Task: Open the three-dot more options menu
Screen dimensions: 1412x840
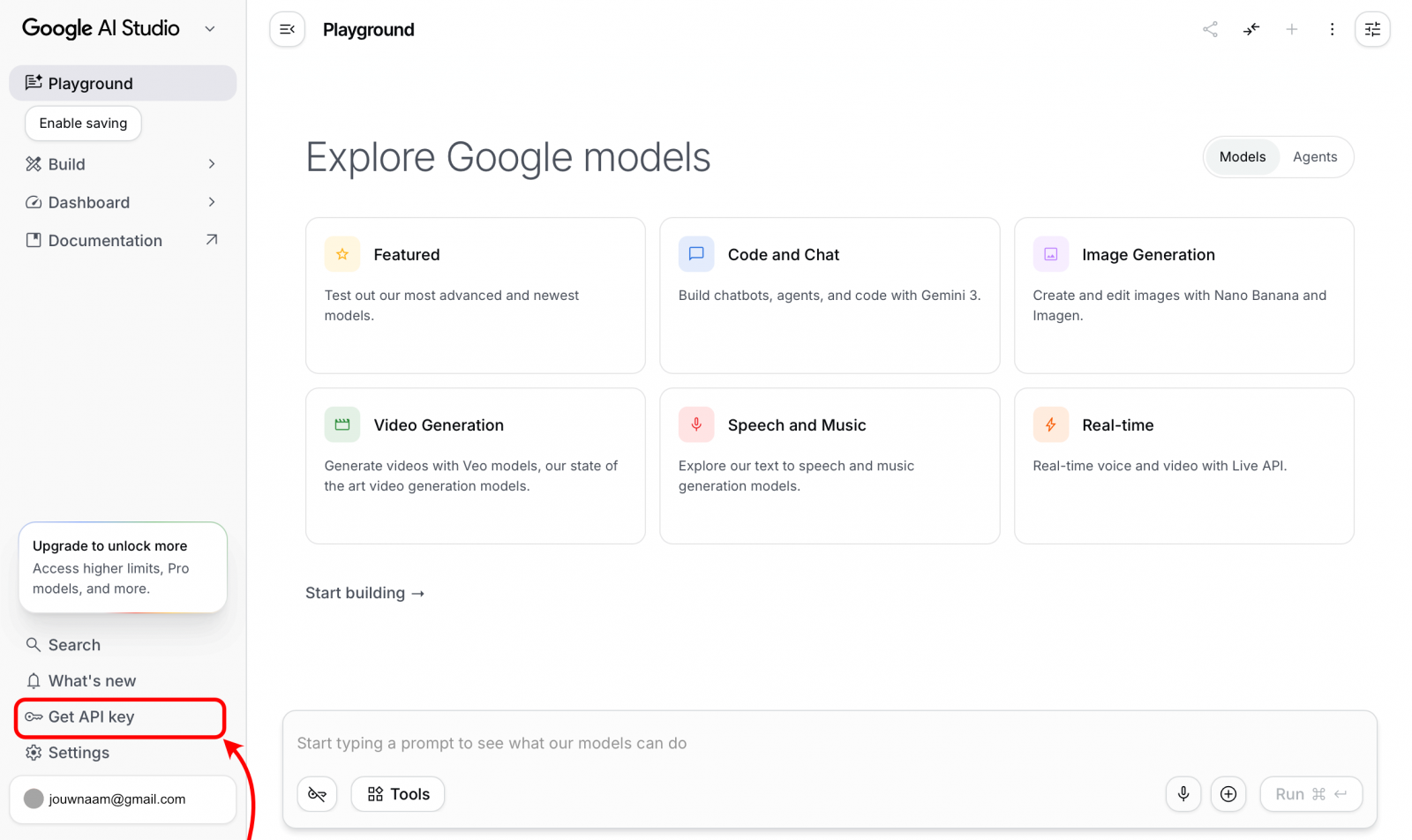Action: click(x=1332, y=29)
